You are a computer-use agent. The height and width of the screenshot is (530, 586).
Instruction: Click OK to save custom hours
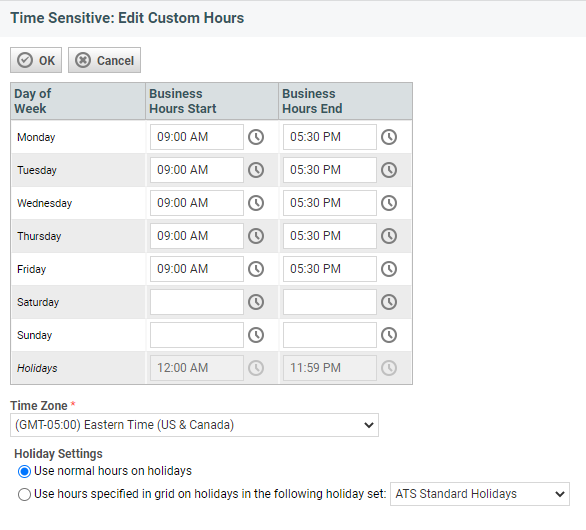(36, 60)
